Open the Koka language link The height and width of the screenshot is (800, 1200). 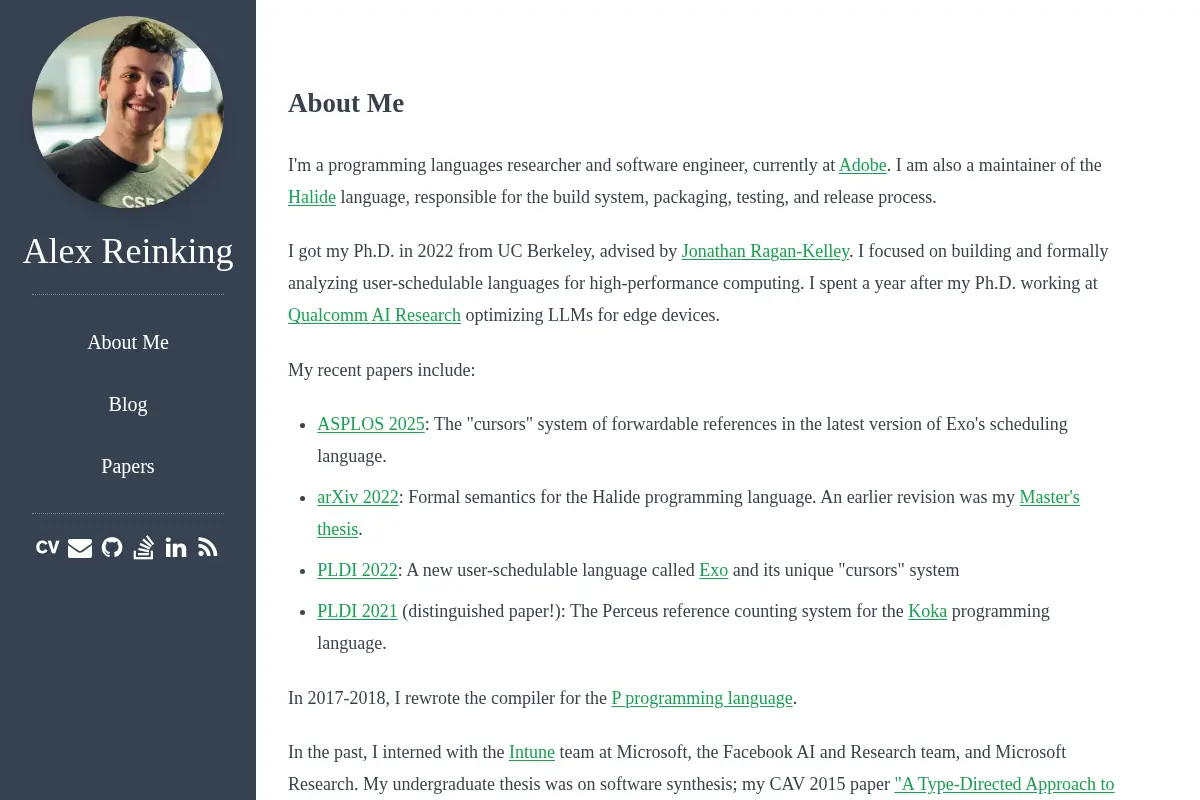pyautogui.click(x=927, y=611)
